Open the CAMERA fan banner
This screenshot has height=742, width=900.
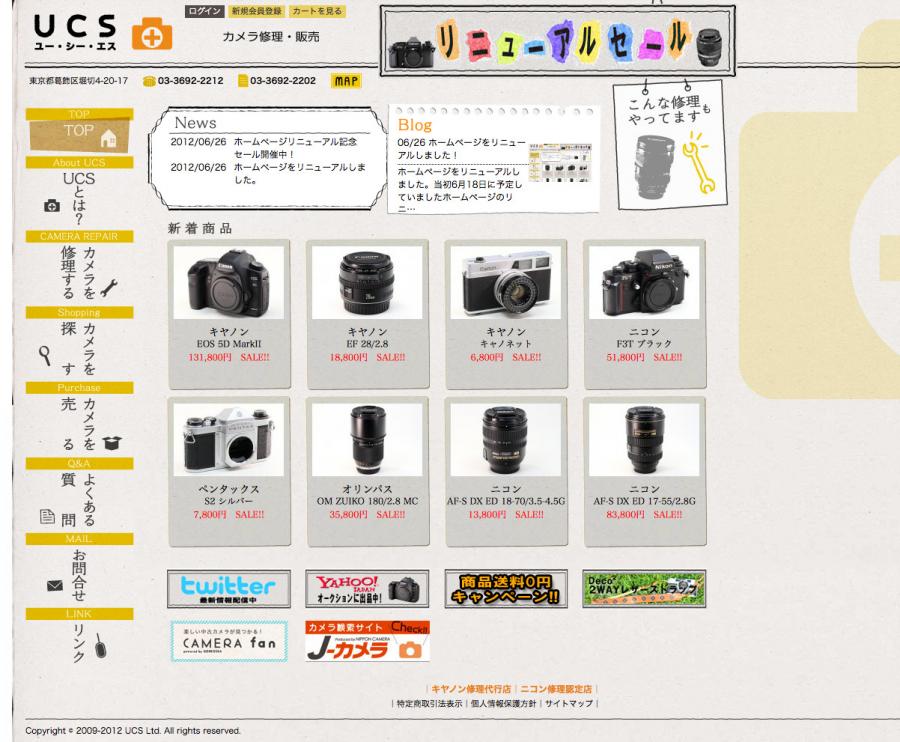(228, 642)
